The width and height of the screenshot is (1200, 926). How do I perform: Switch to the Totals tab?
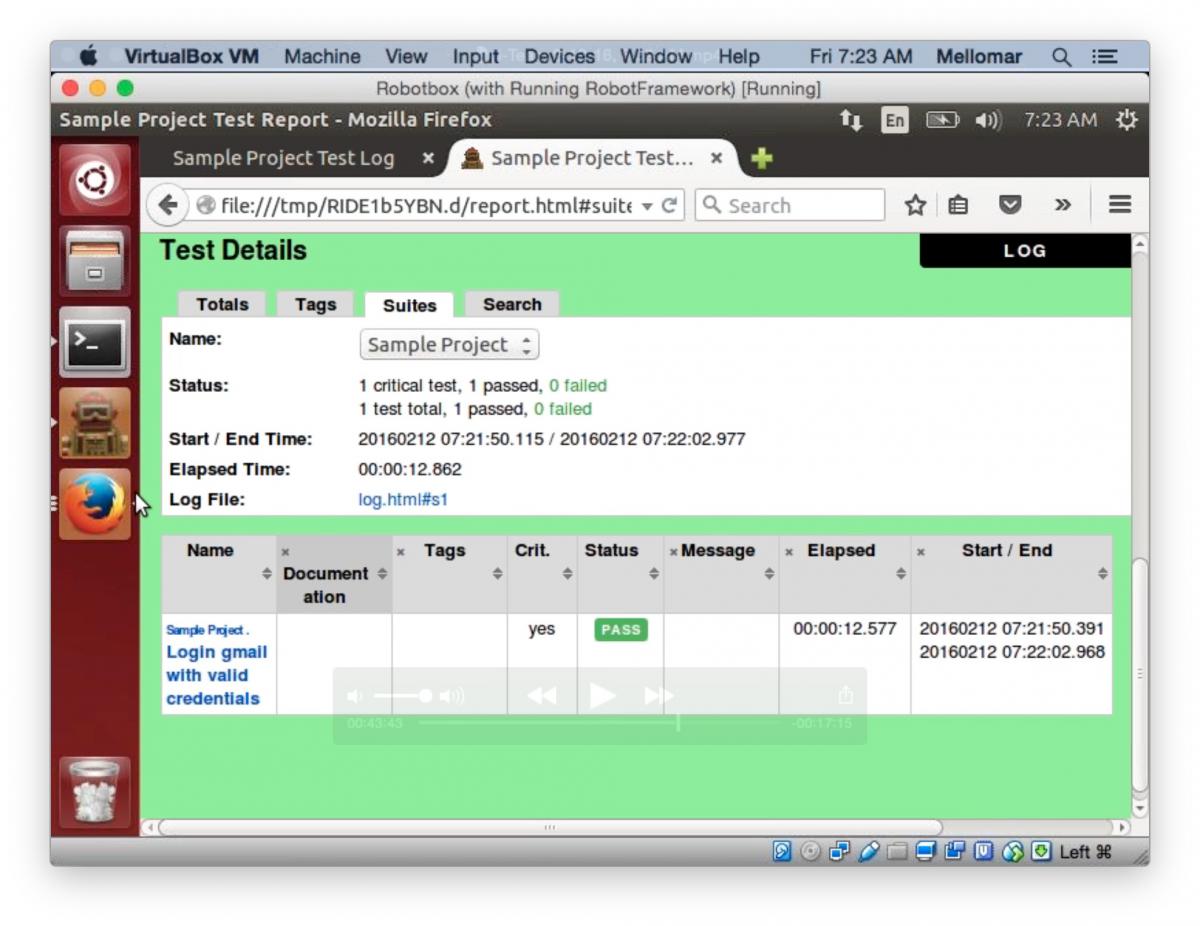(221, 304)
